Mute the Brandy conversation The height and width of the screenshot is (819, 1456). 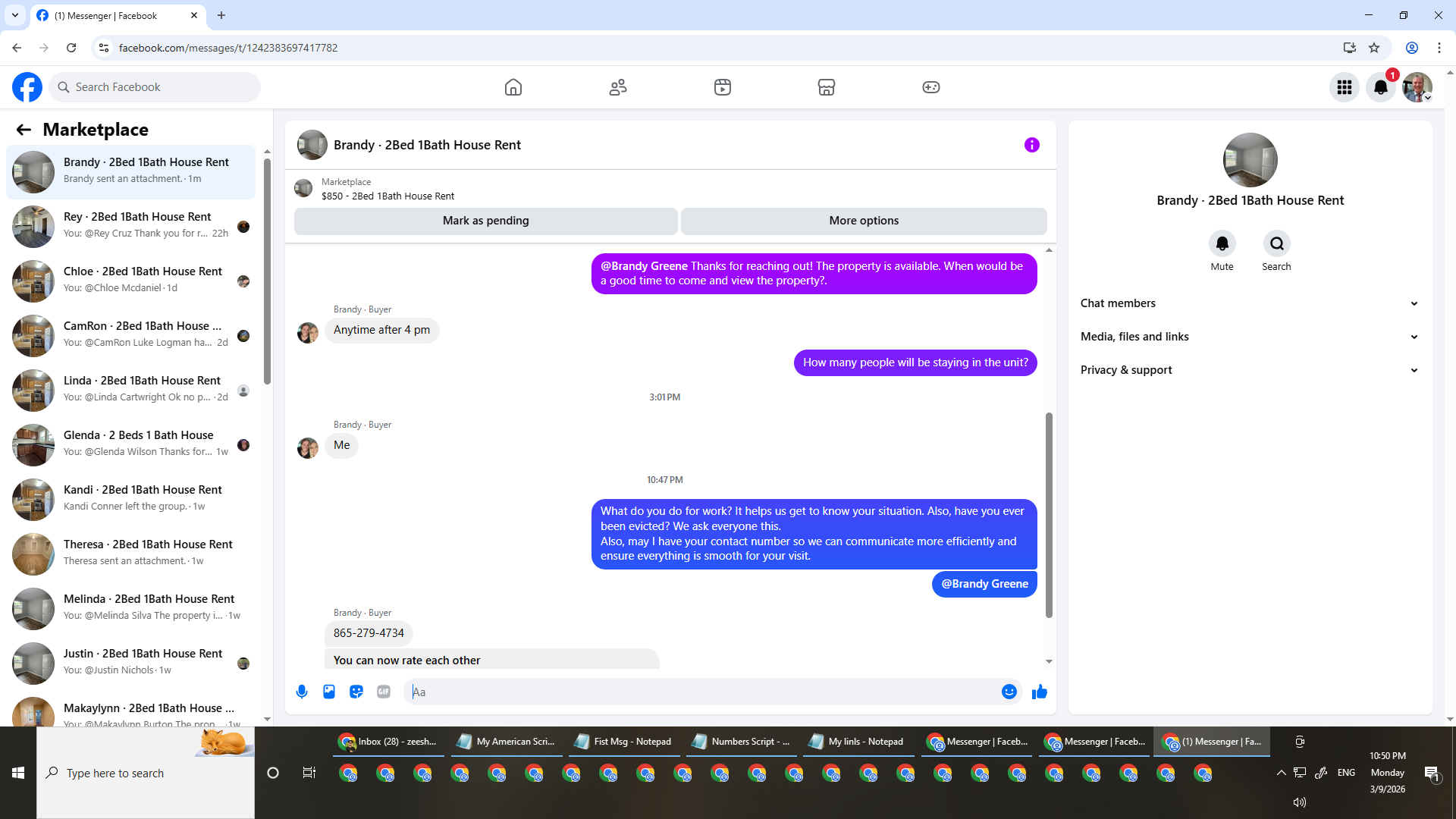click(1222, 244)
